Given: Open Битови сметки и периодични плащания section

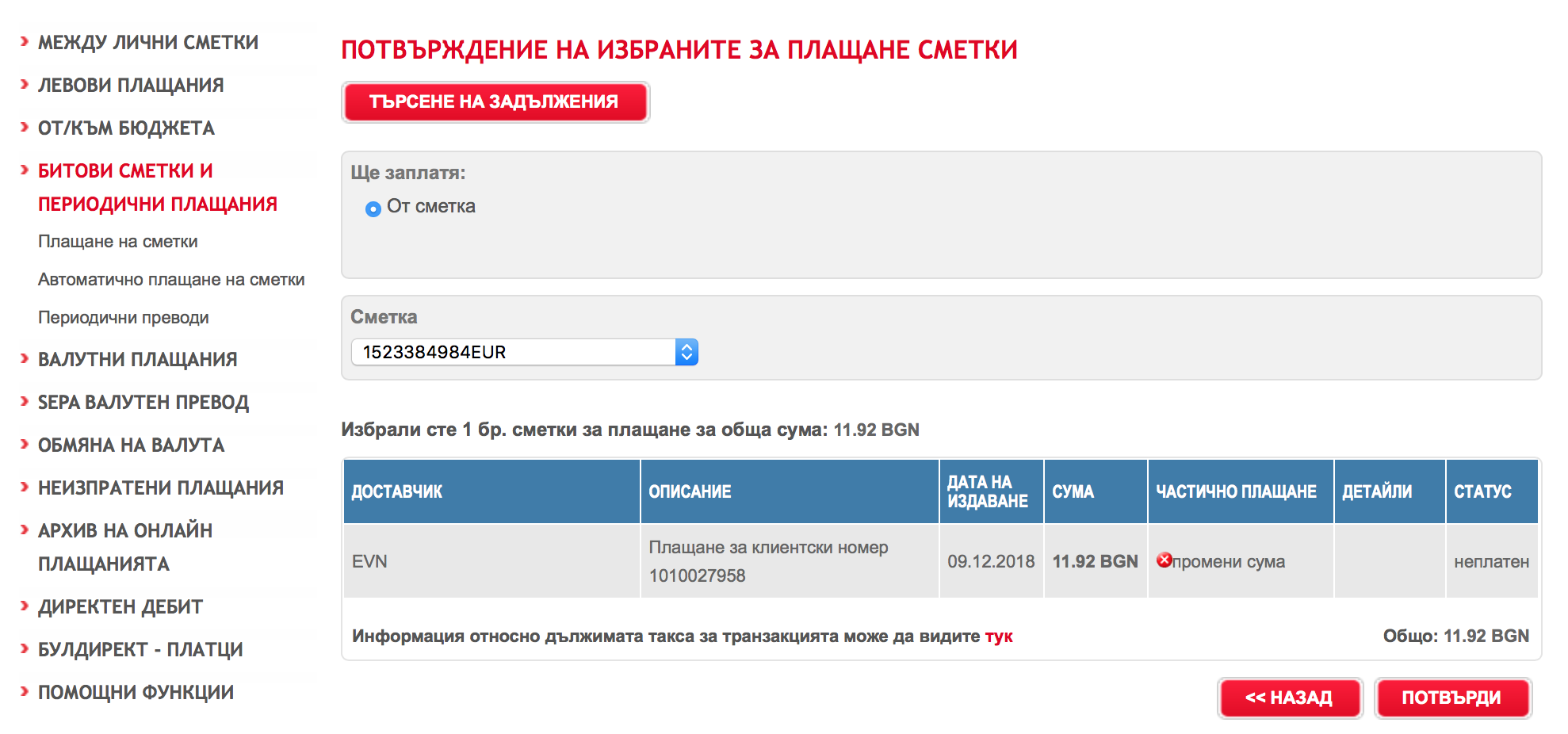Looking at the screenshot, I should 158,188.
